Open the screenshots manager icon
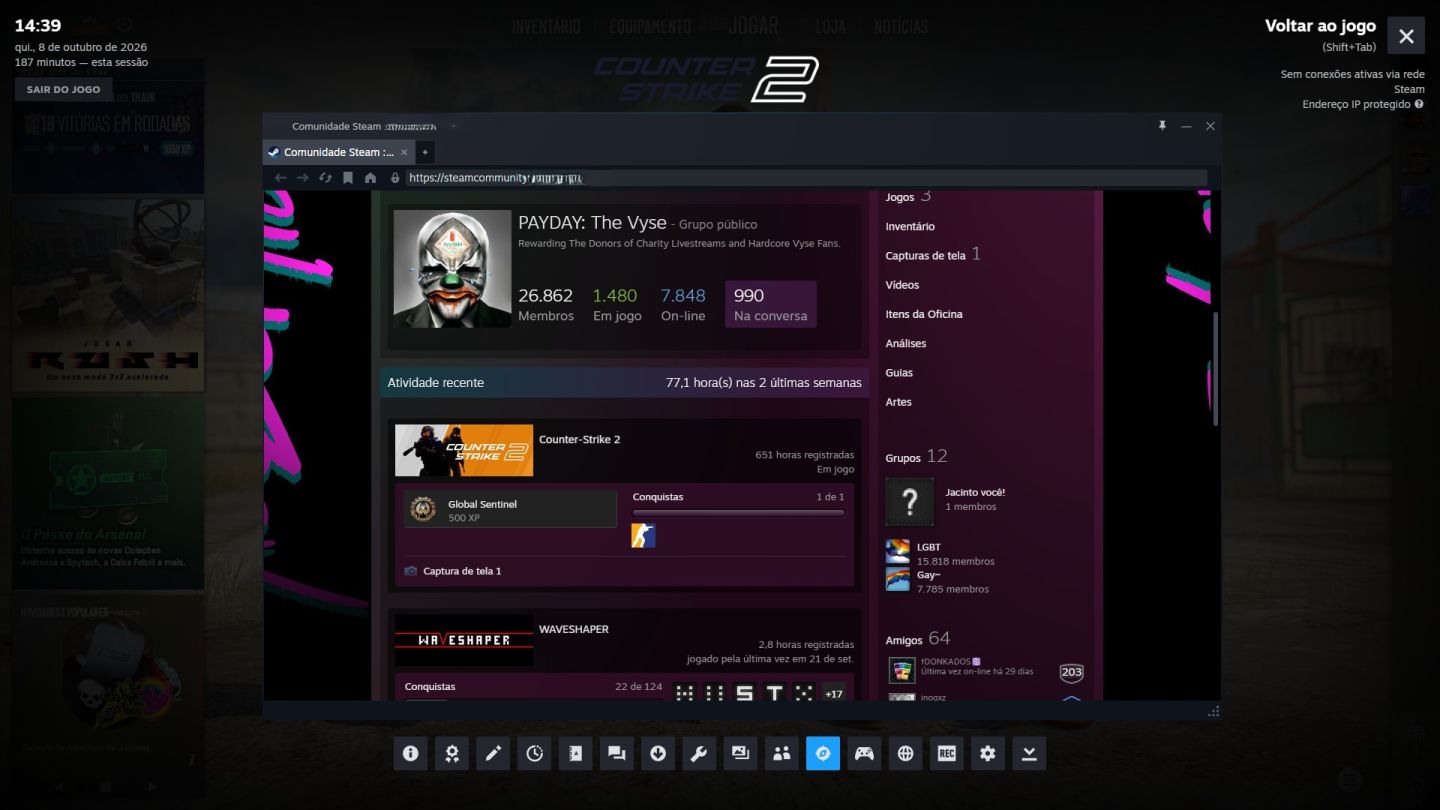Viewport: 1440px width, 810px height. [x=740, y=754]
